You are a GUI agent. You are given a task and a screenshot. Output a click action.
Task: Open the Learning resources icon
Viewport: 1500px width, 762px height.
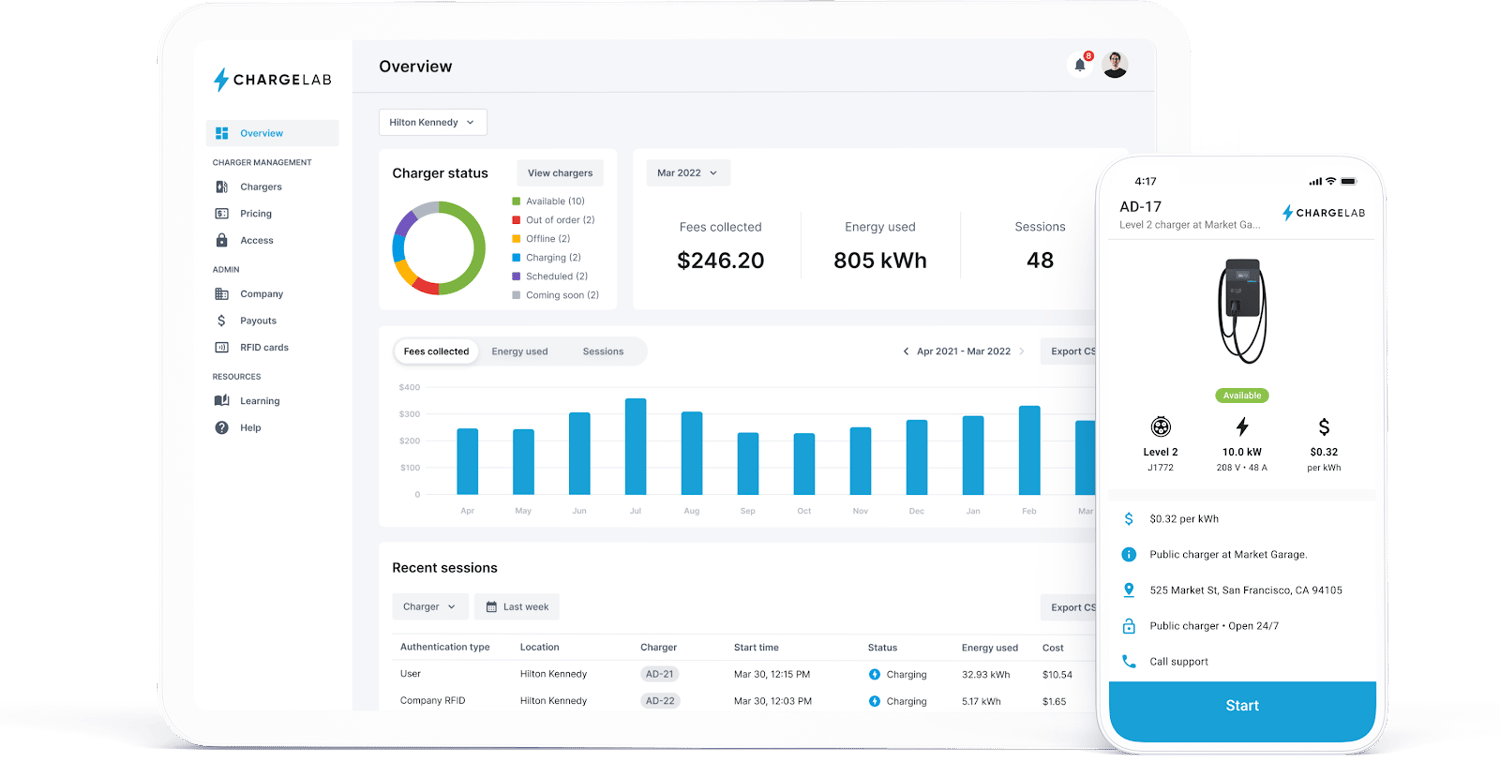tap(222, 400)
